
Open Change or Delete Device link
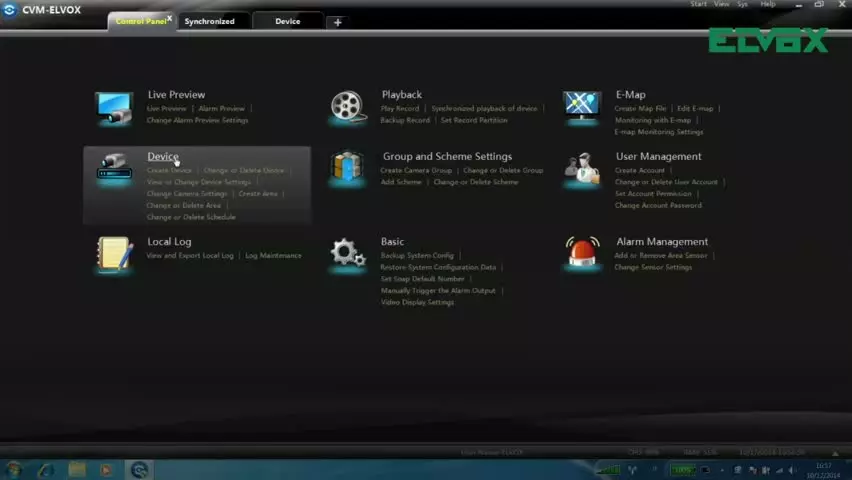coord(243,171)
